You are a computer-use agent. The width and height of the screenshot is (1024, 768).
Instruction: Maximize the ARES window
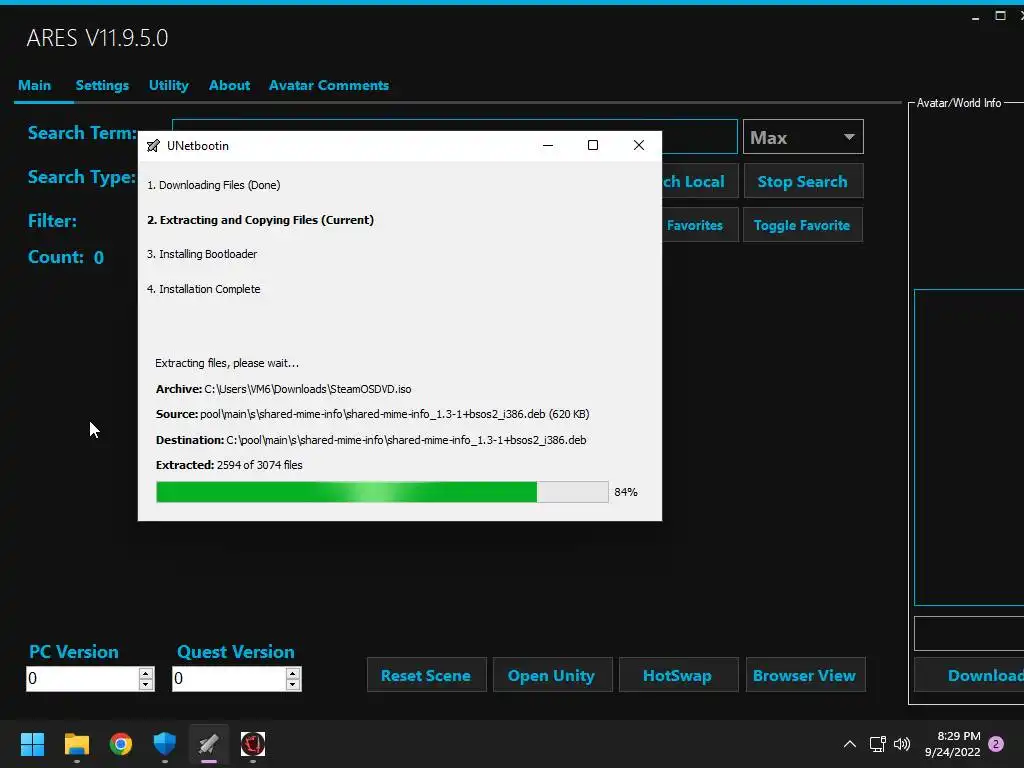(1000, 16)
